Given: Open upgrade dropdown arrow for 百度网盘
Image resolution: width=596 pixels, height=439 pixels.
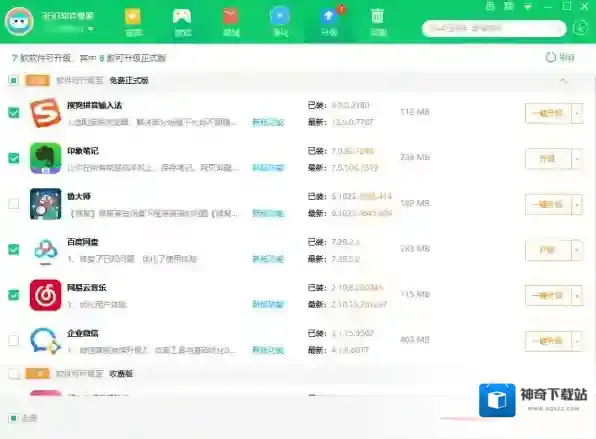Looking at the screenshot, I should point(577,250).
